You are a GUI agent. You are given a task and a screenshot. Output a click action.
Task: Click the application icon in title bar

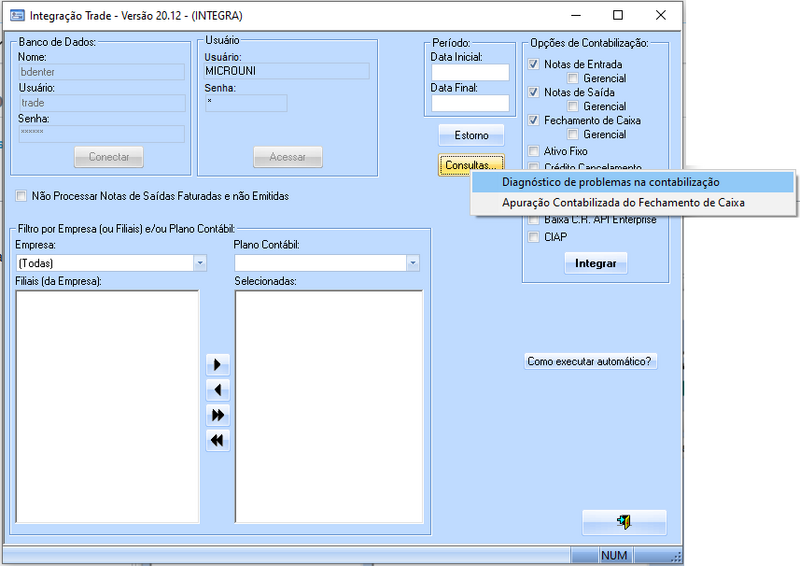click(17, 15)
